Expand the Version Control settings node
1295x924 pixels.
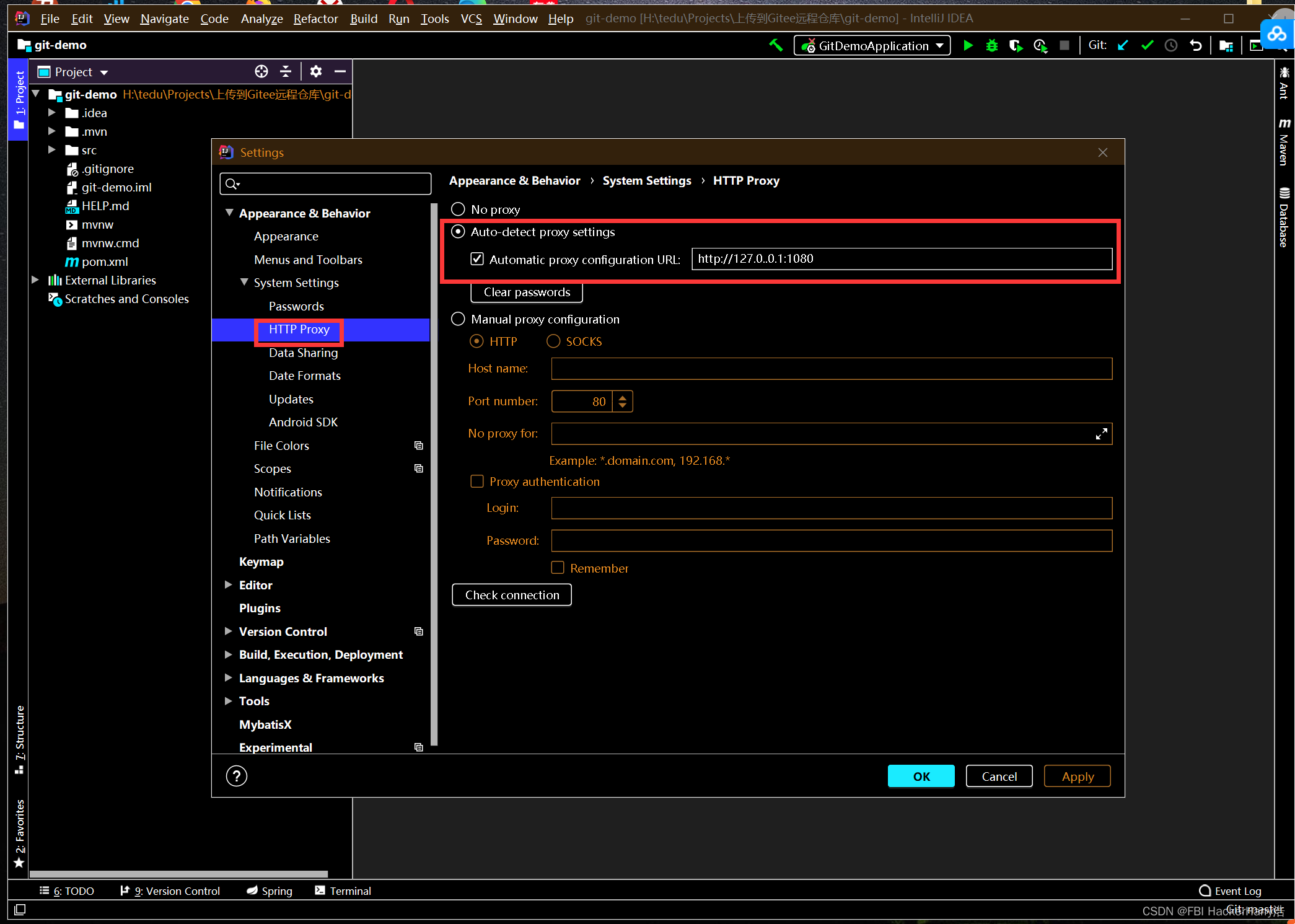[228, 631]
